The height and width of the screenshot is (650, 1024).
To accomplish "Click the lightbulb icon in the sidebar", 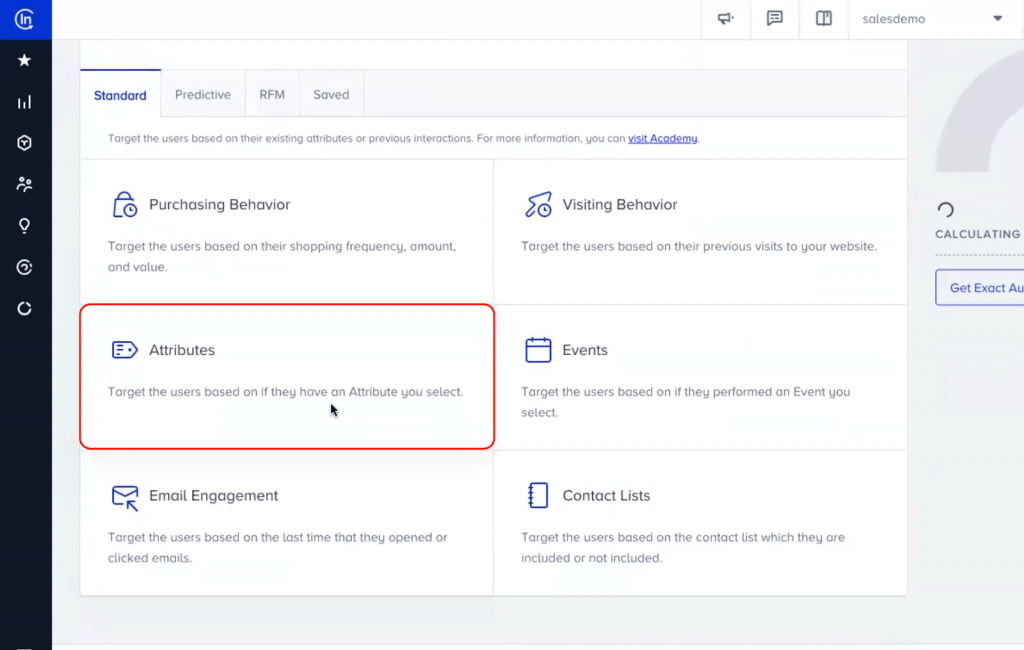I will point(25,226).
